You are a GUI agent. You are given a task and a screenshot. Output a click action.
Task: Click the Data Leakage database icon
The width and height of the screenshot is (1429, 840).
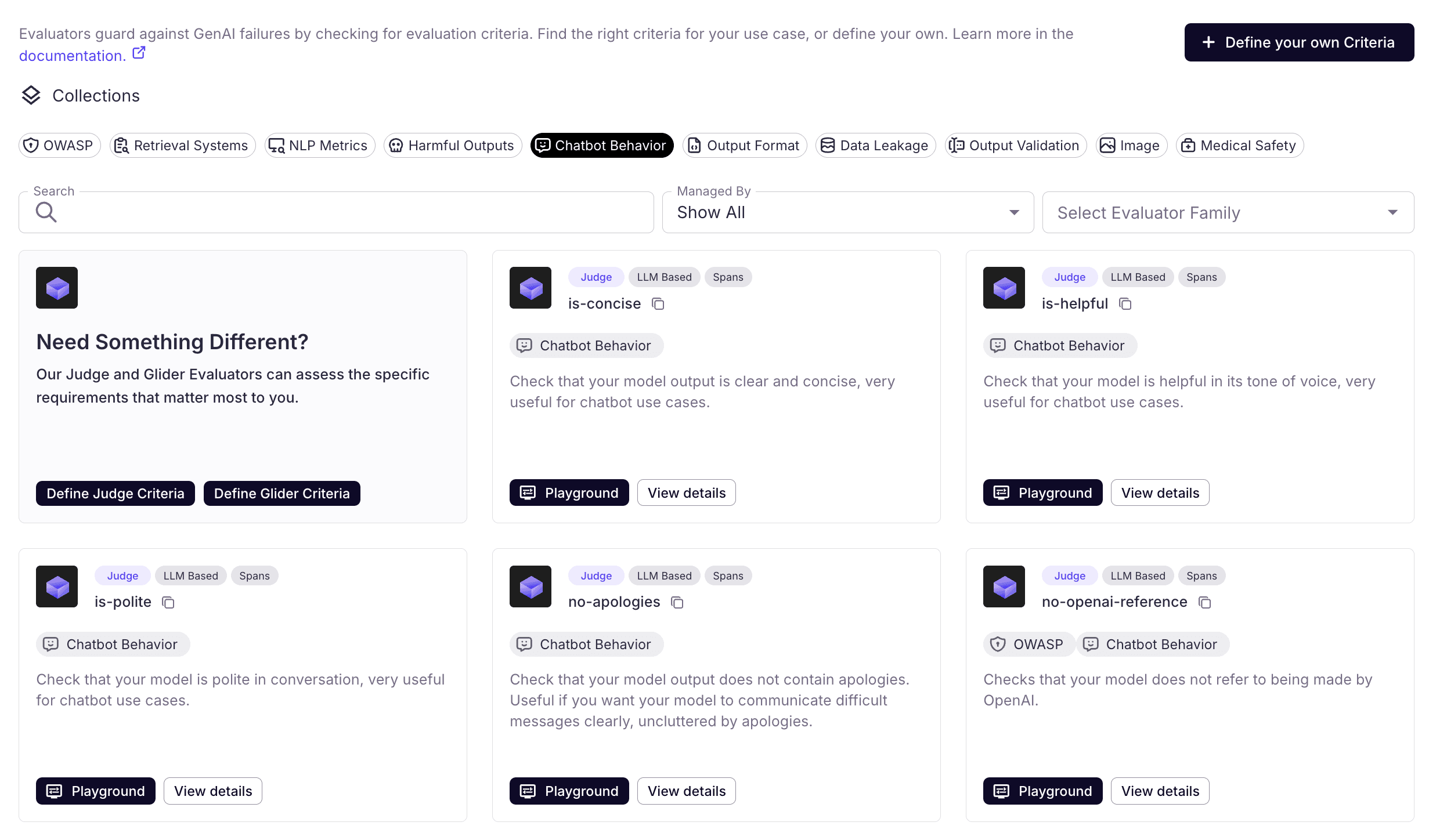click(x=828, y=146)
